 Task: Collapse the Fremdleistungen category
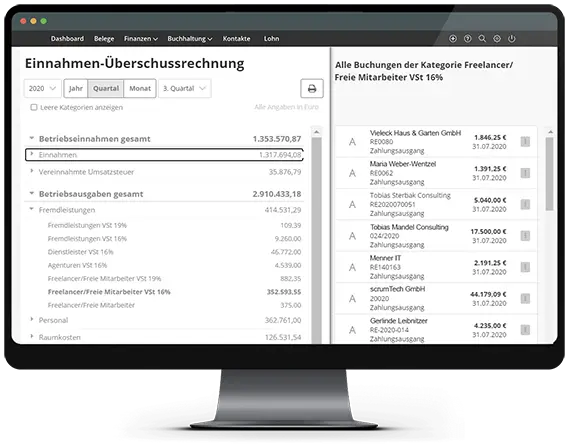coord(32,209)
